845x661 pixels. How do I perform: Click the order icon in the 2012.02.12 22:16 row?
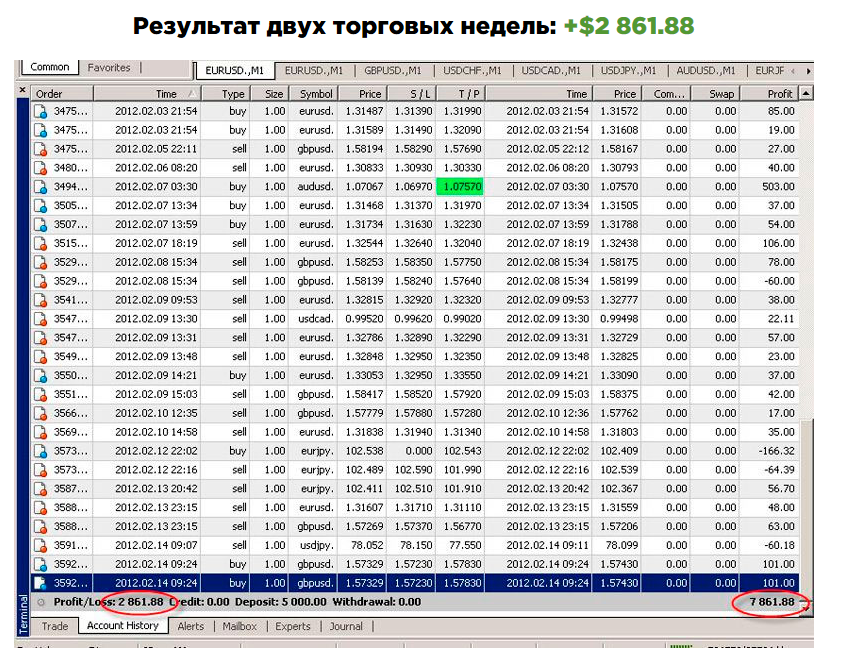tap(40, 470)
